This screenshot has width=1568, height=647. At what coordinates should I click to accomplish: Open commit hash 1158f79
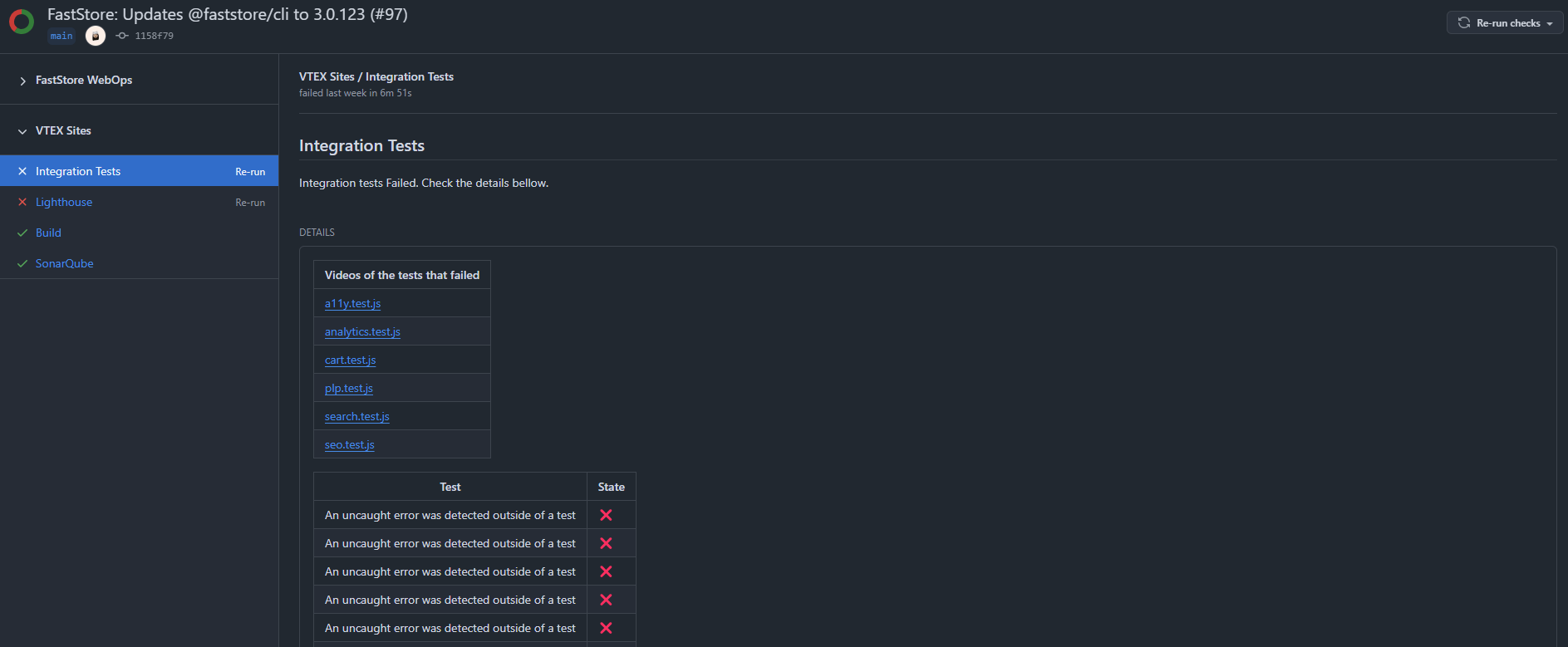(x=155, y=36)
